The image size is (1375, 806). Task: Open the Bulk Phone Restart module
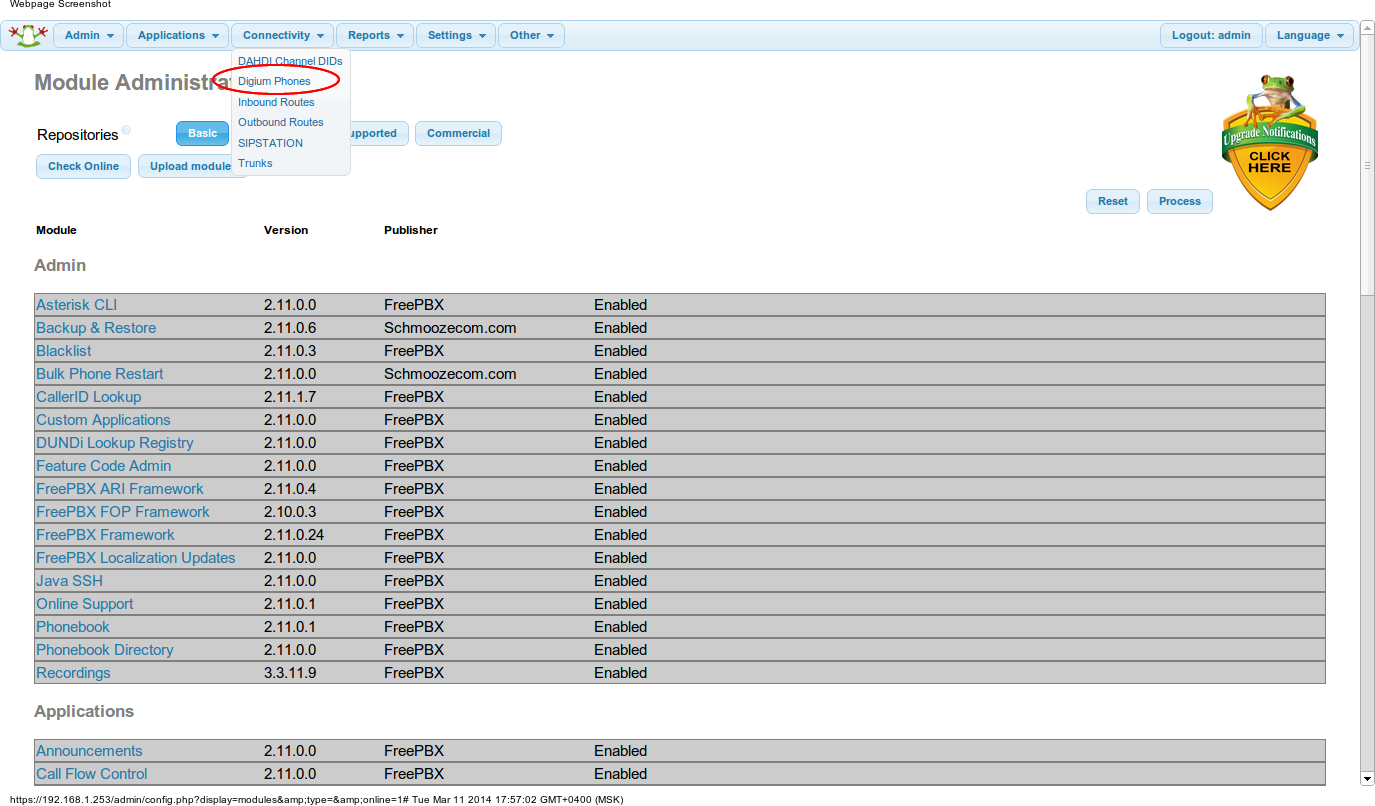[99, 374]
